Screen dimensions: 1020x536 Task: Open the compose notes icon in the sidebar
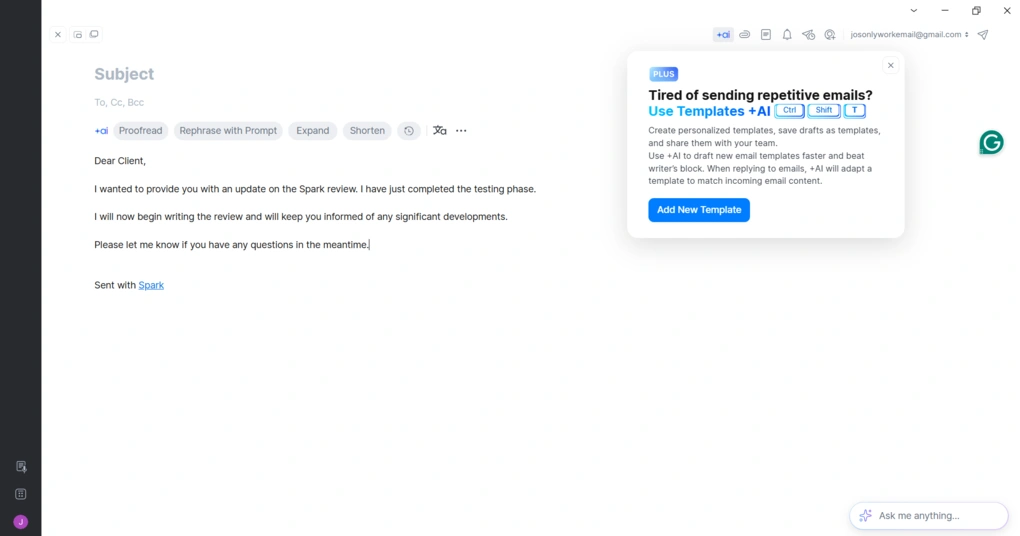coord(21,466)
